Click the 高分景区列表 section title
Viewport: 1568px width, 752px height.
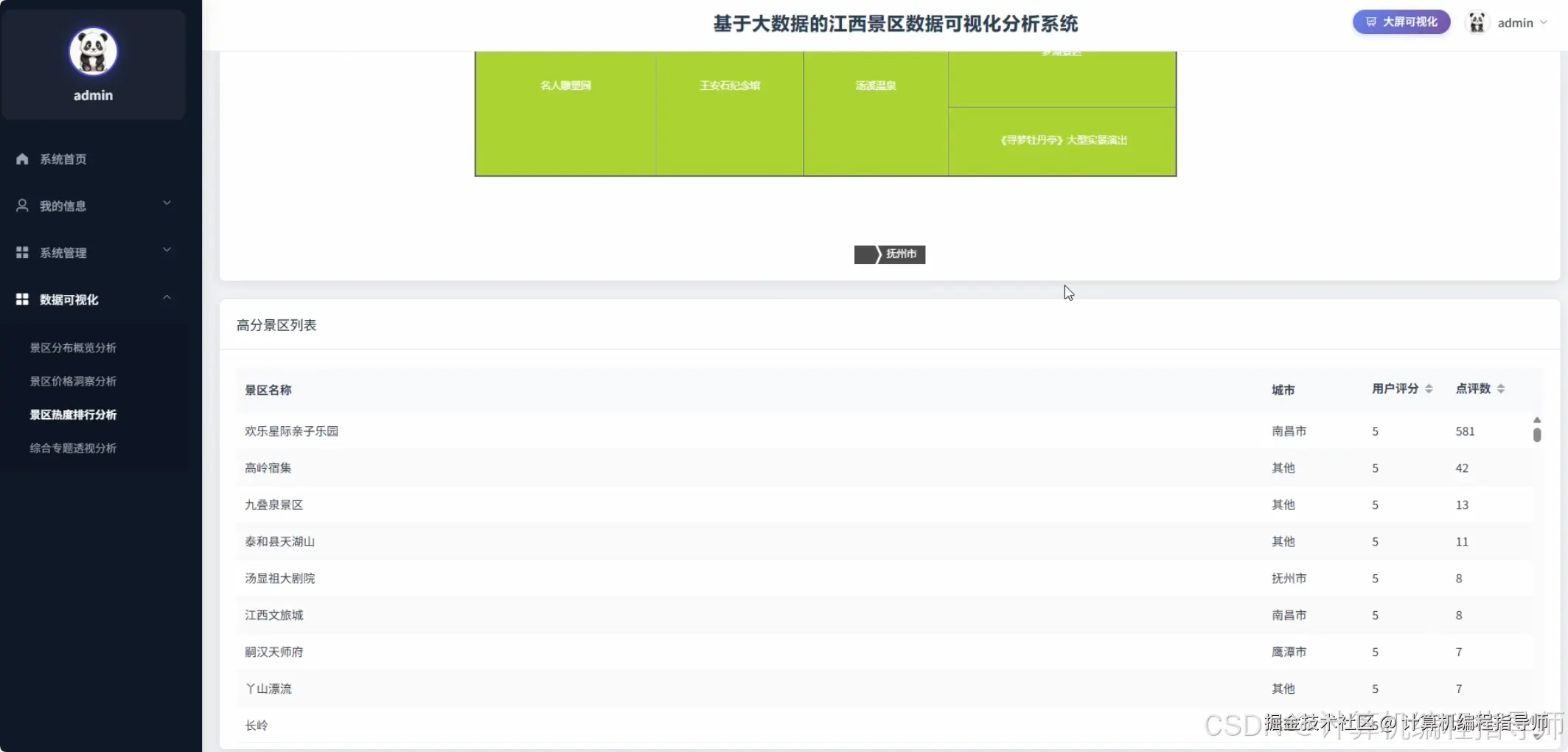pos(276,325)
